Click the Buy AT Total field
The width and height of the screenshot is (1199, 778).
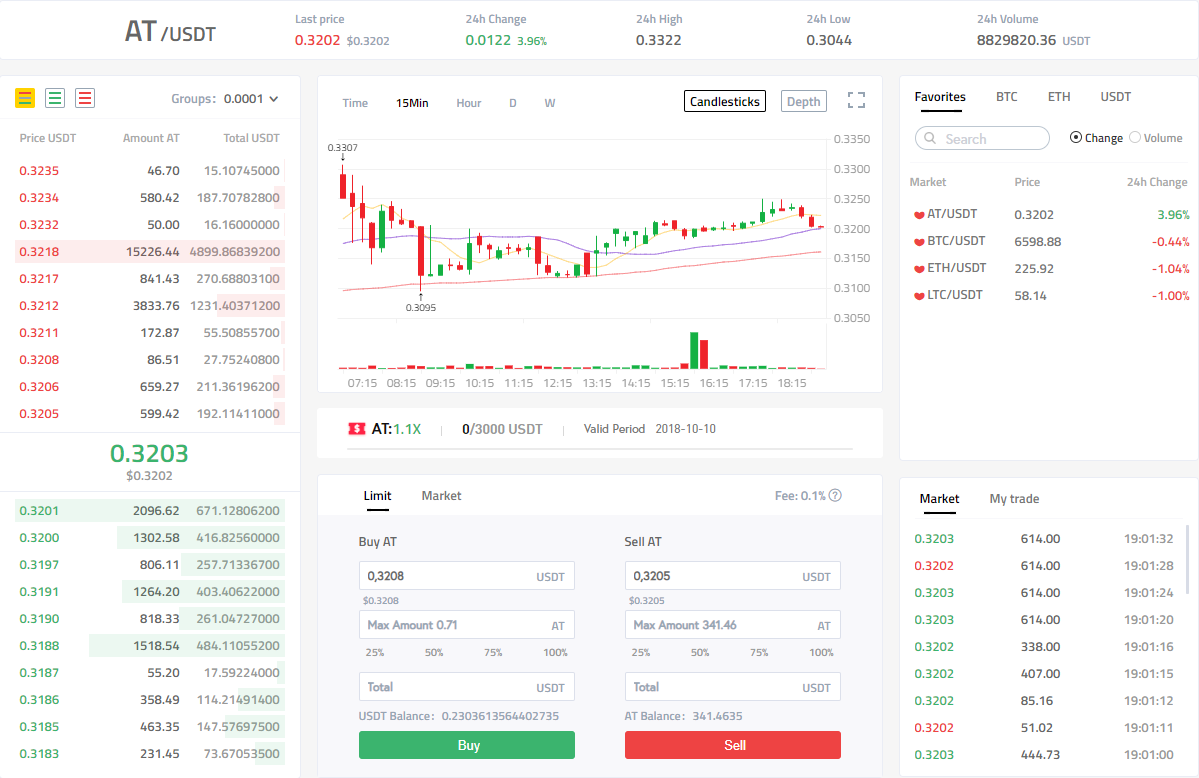(466, 687)
